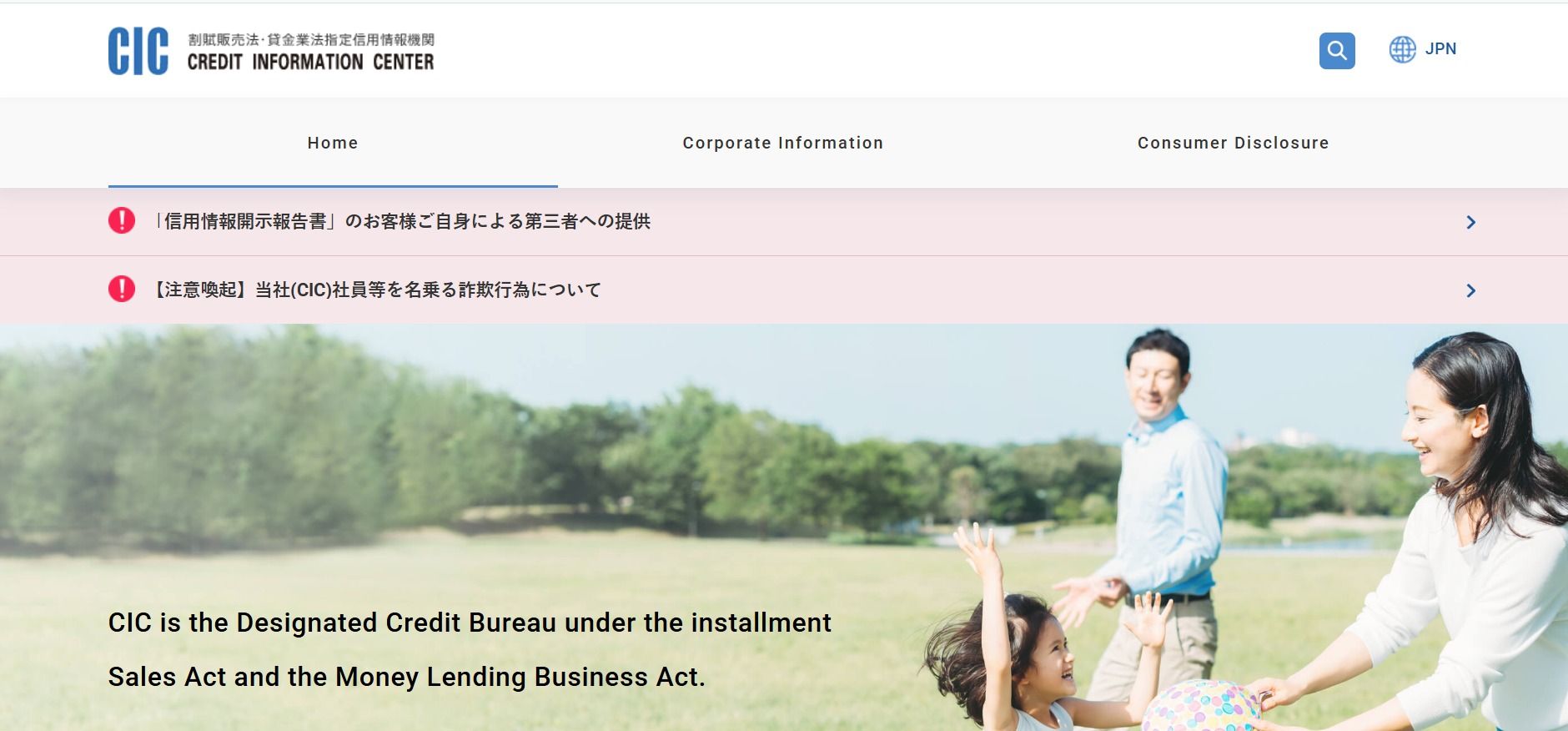1568x731 pixels.
Task: Open Consumer Disclosure menu
Action: pos(1234,143)
